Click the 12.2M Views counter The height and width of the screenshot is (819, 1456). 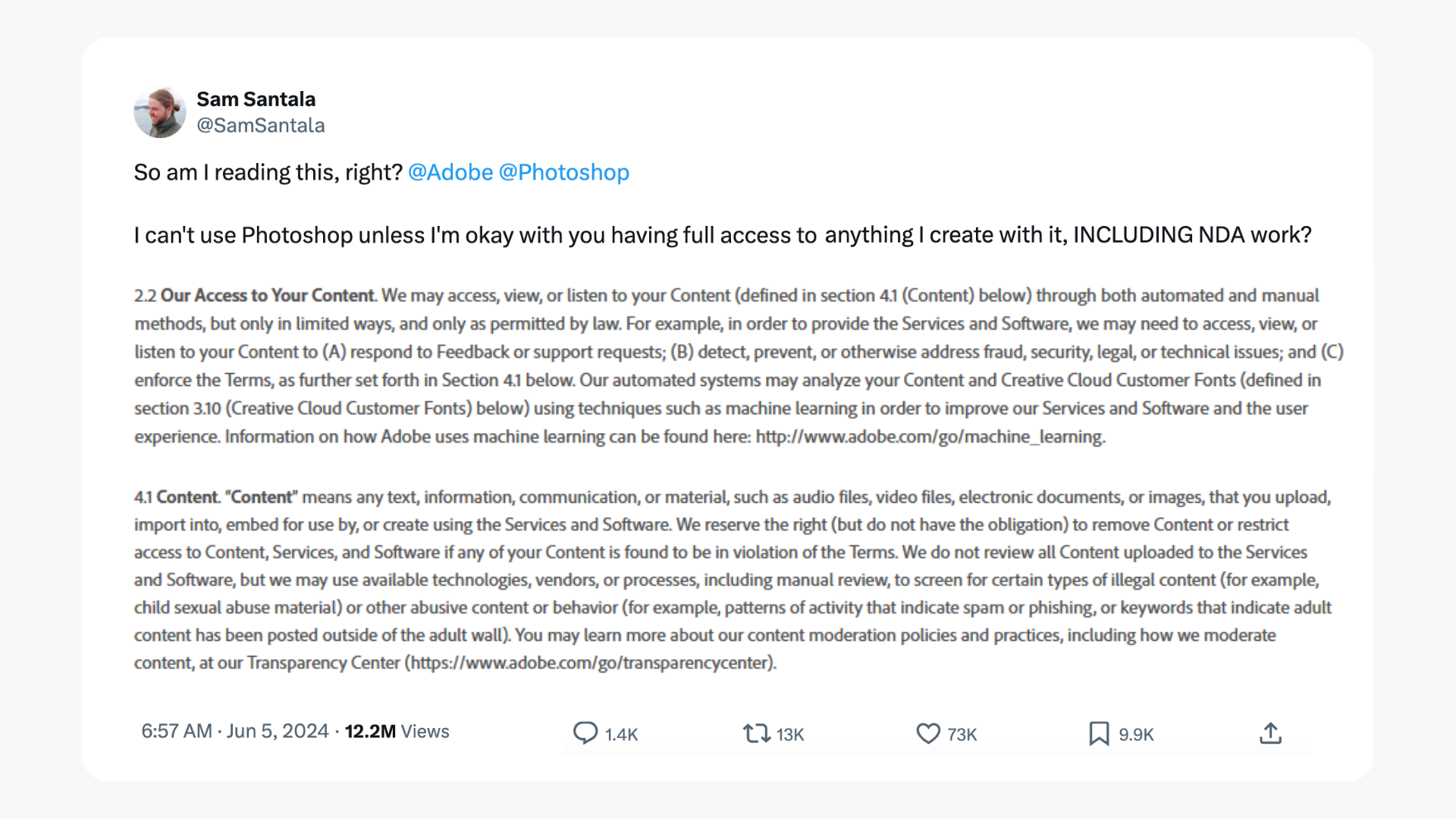397,731
